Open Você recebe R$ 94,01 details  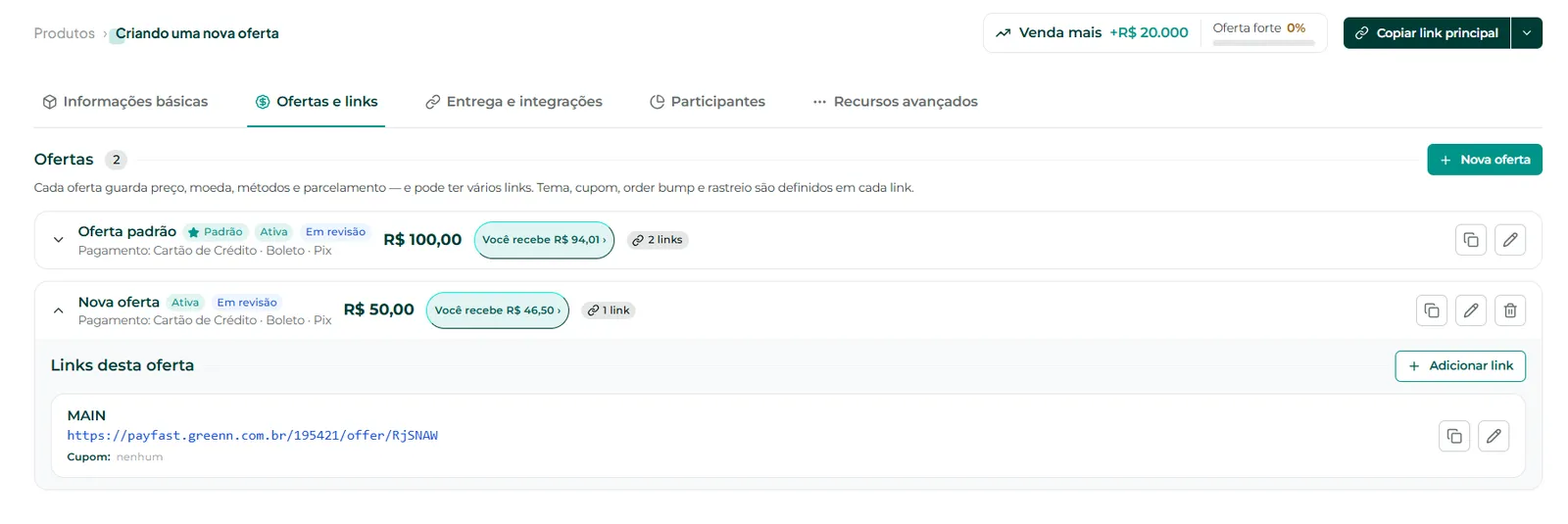pyautogui.click(x=544, y=240)
